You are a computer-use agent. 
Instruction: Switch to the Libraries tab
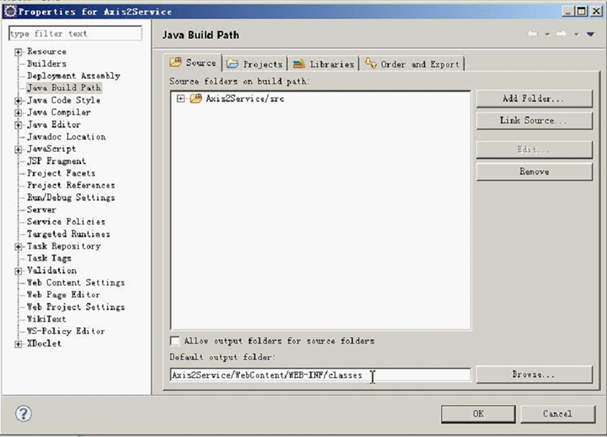323,64
